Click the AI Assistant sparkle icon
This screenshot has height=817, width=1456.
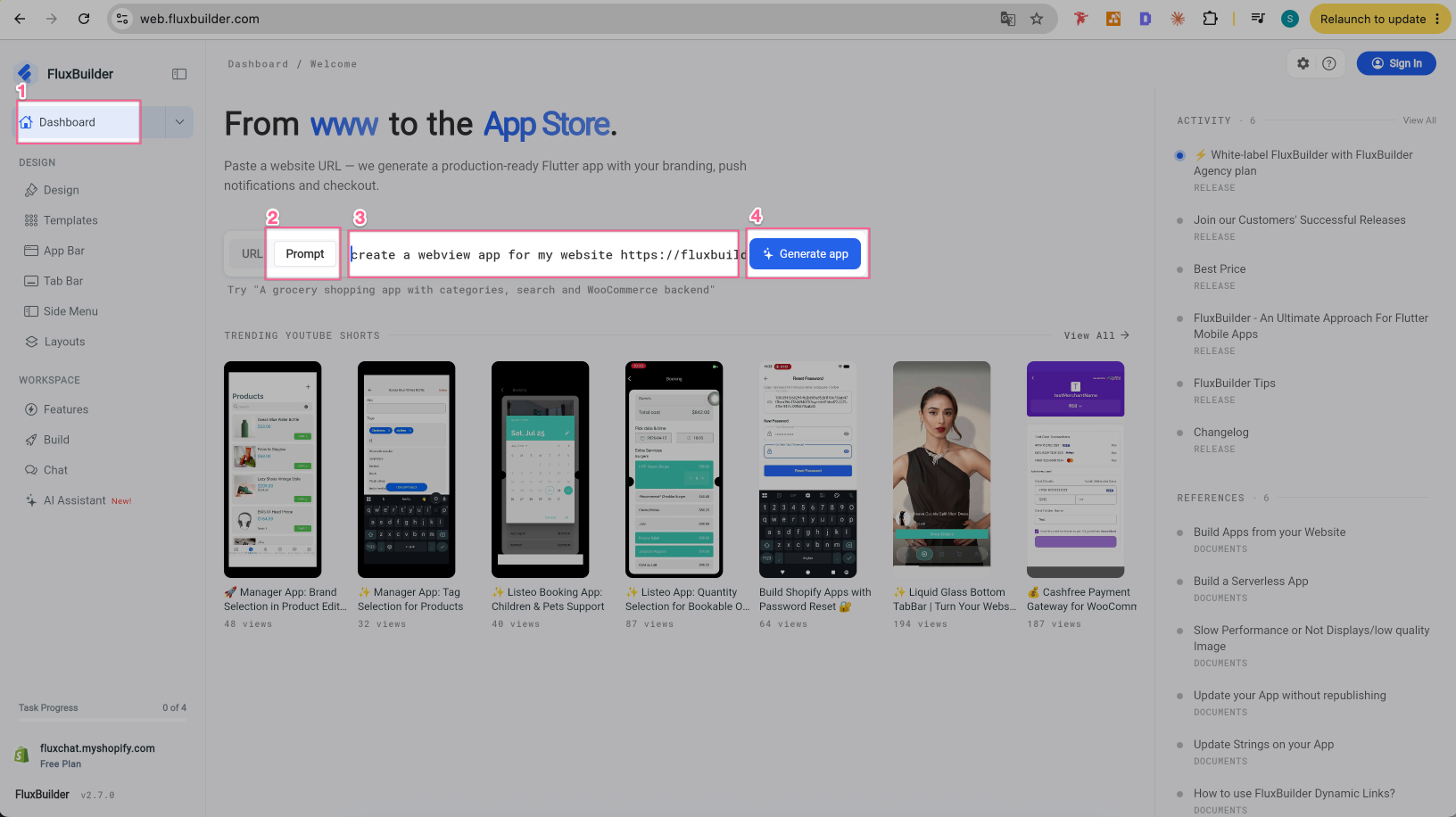click(31, 500)
